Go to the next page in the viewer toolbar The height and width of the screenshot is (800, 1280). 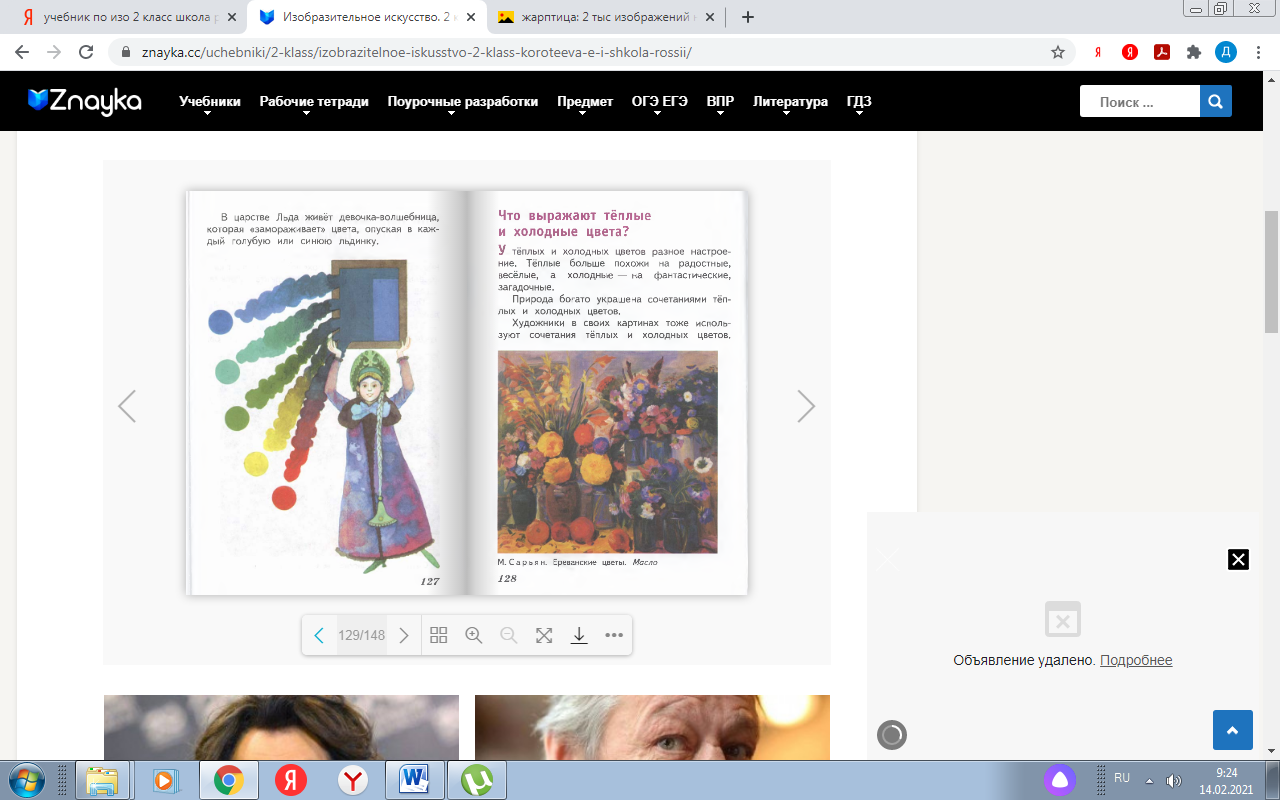point(404,635)
